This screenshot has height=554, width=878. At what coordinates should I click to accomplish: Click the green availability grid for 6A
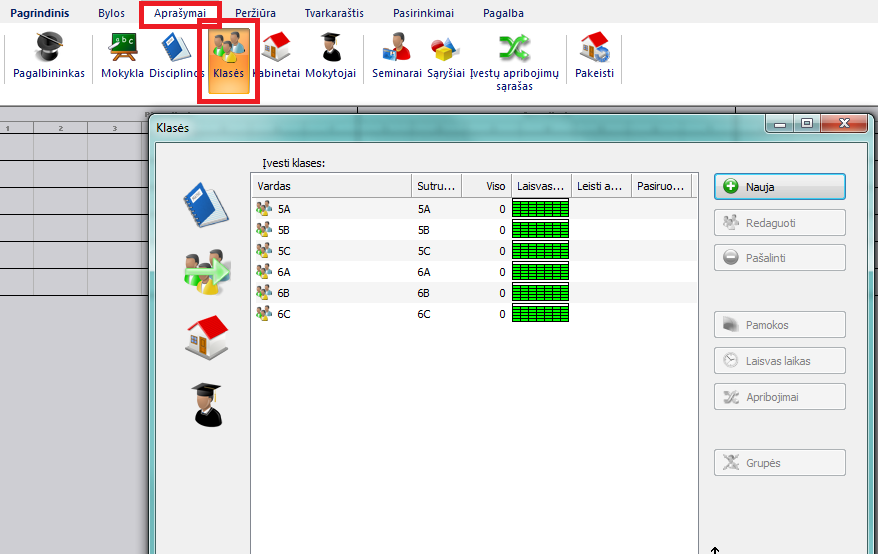tap(540, 271)
